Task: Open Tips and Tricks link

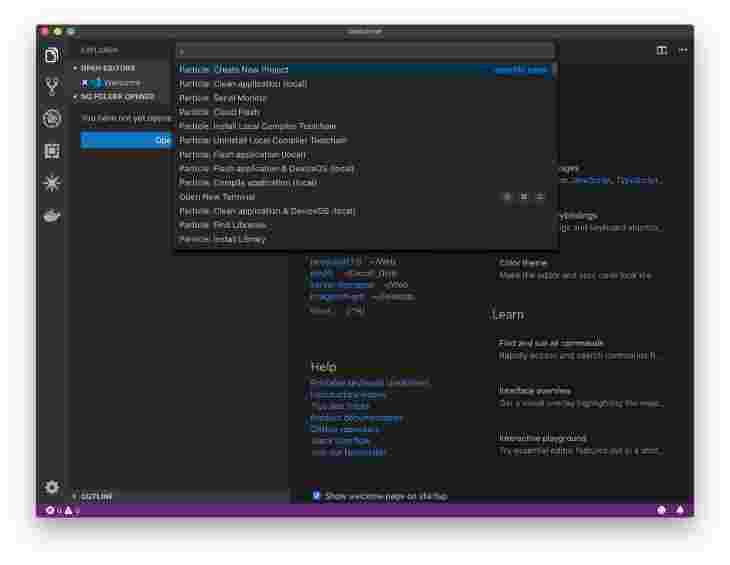Action: (x=340, y=406)
